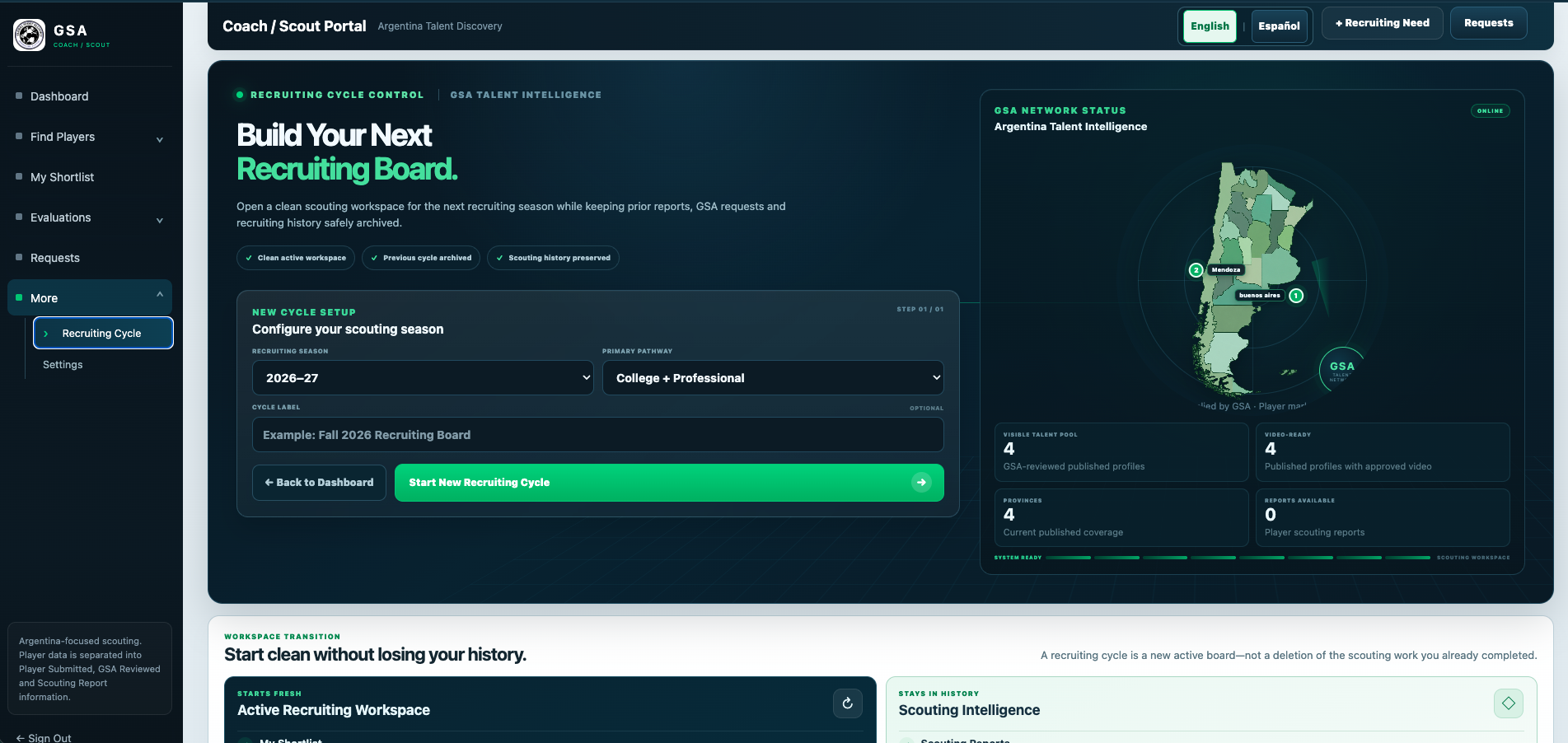Click the Requests button in header
Screen dimensions: 1568x743
pos(1488,23)
